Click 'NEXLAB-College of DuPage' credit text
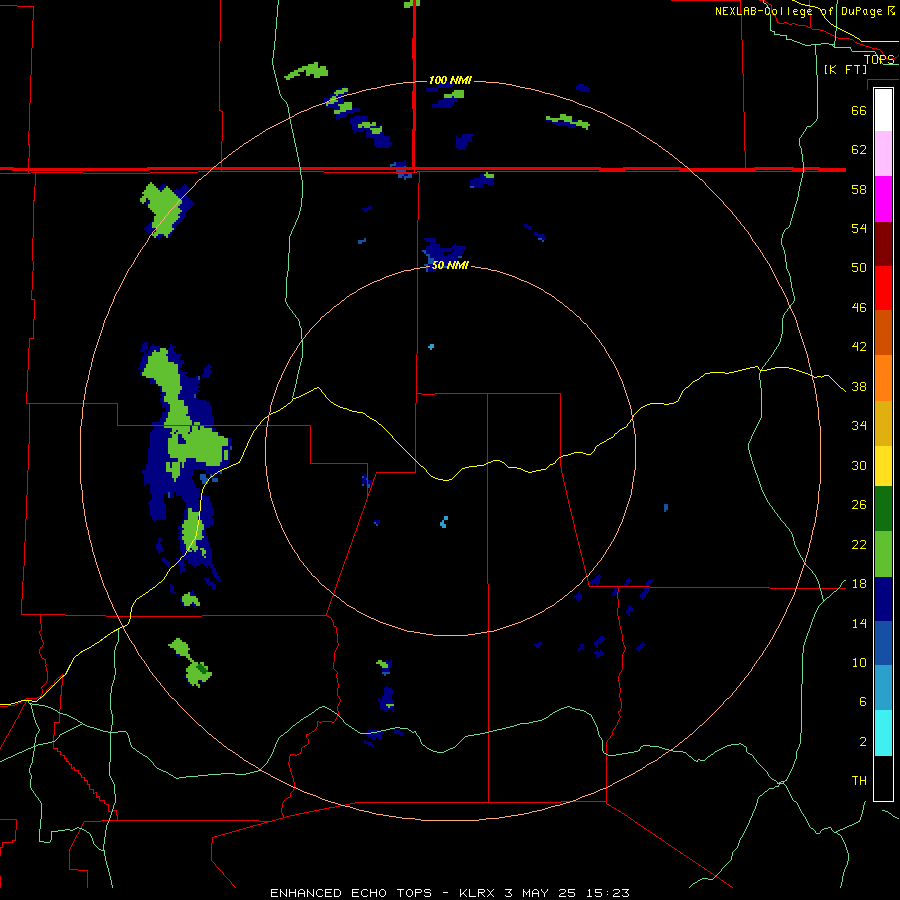 [800, 11]
